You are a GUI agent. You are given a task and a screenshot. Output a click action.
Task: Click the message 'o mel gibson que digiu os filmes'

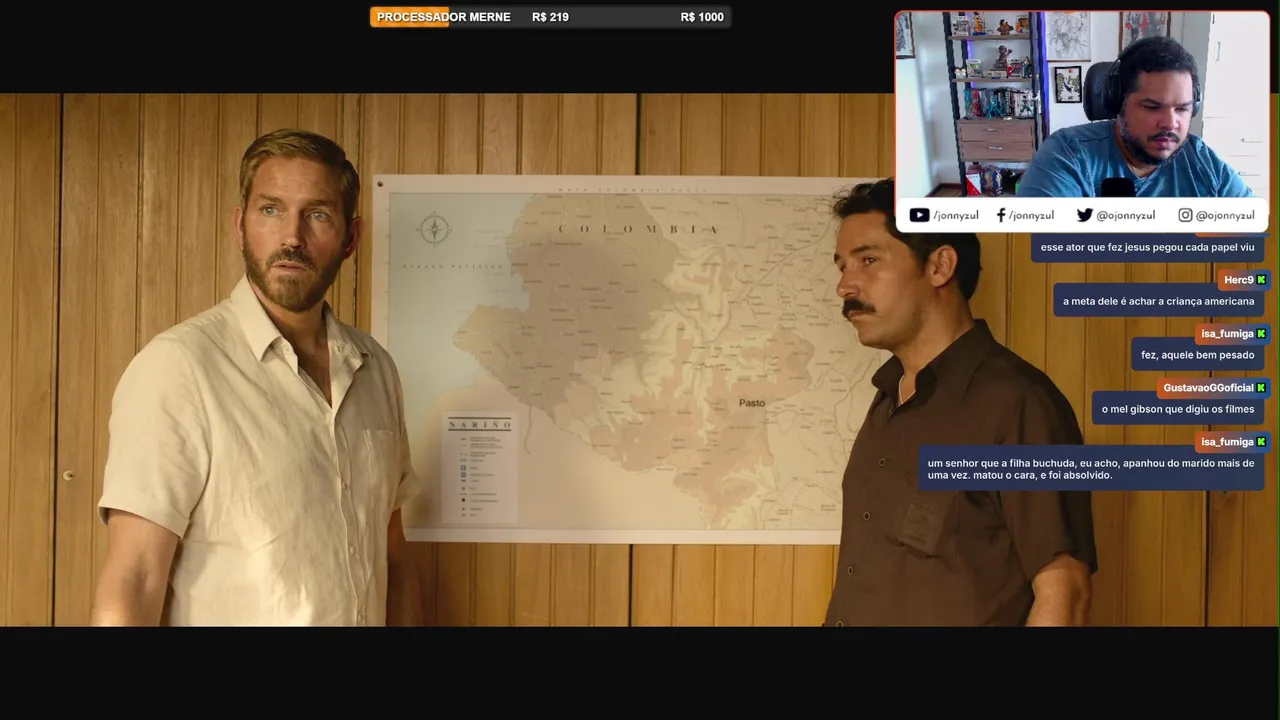tap(1178, 409)
